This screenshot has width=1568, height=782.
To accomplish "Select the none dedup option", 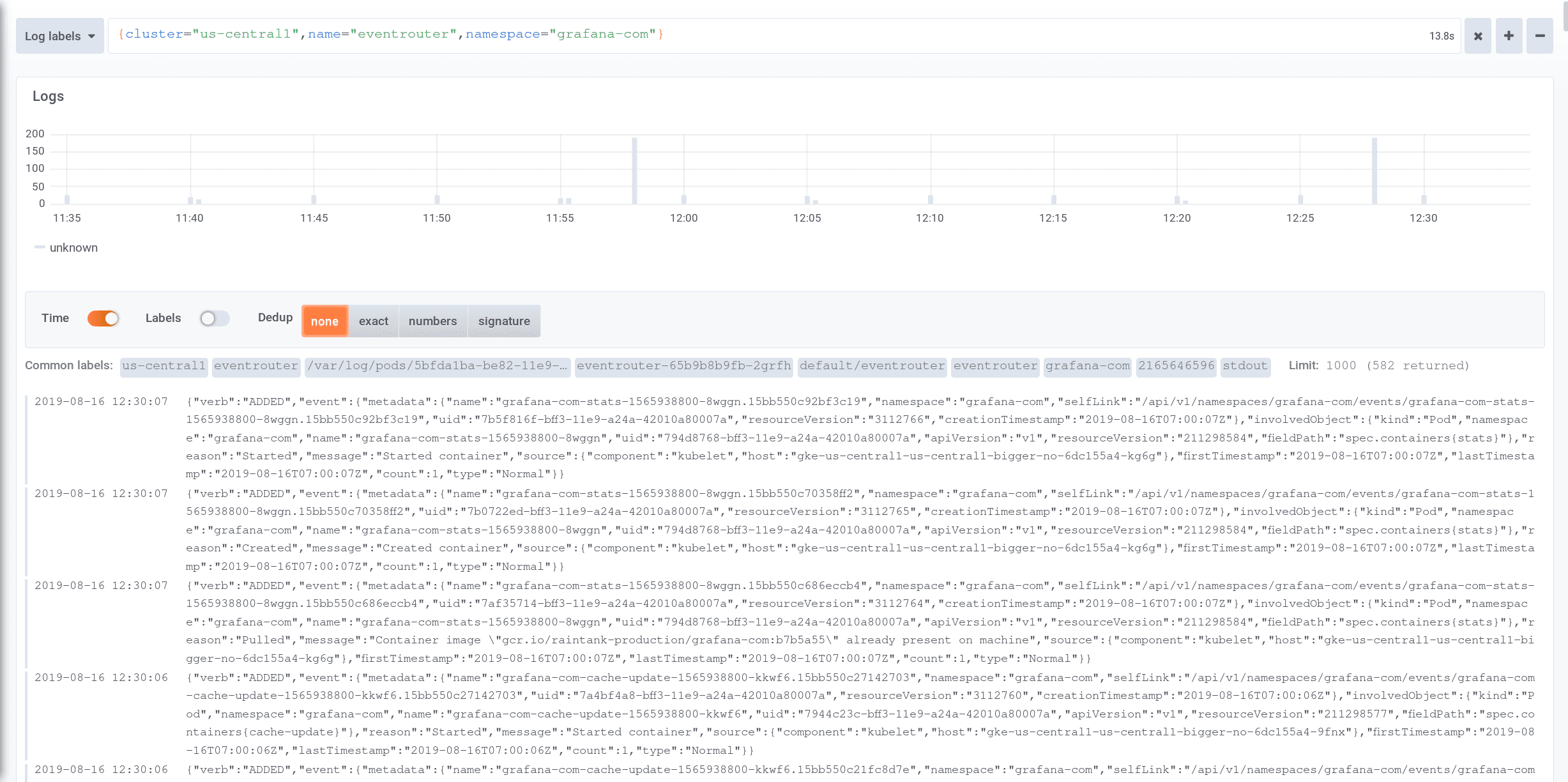I will click(324, 321).
